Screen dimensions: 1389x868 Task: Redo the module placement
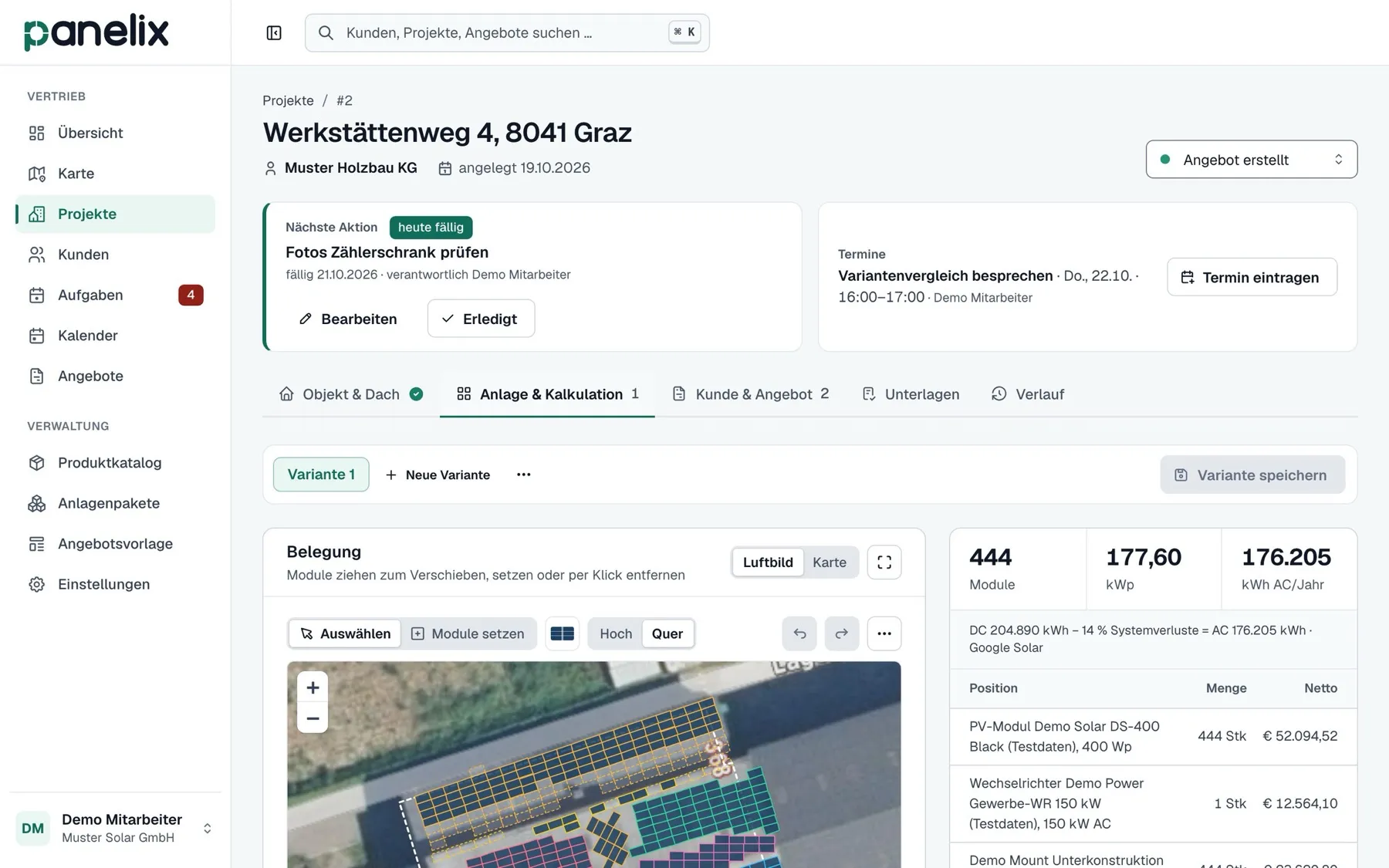842,633
